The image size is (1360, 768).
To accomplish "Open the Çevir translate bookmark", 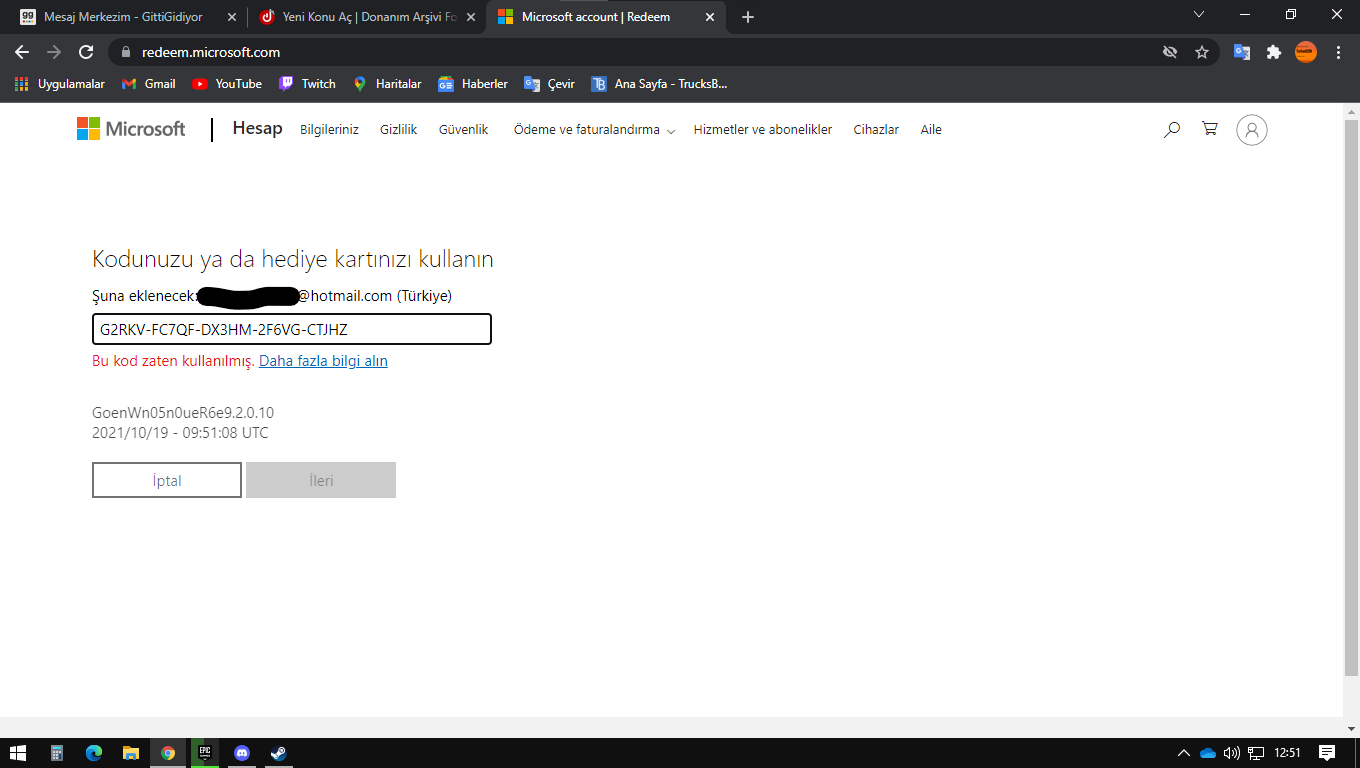I will tap(550, 84).
